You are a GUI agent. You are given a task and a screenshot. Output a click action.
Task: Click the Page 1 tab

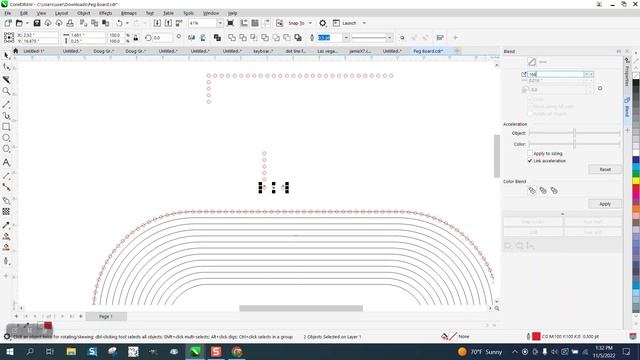(106, 316)
